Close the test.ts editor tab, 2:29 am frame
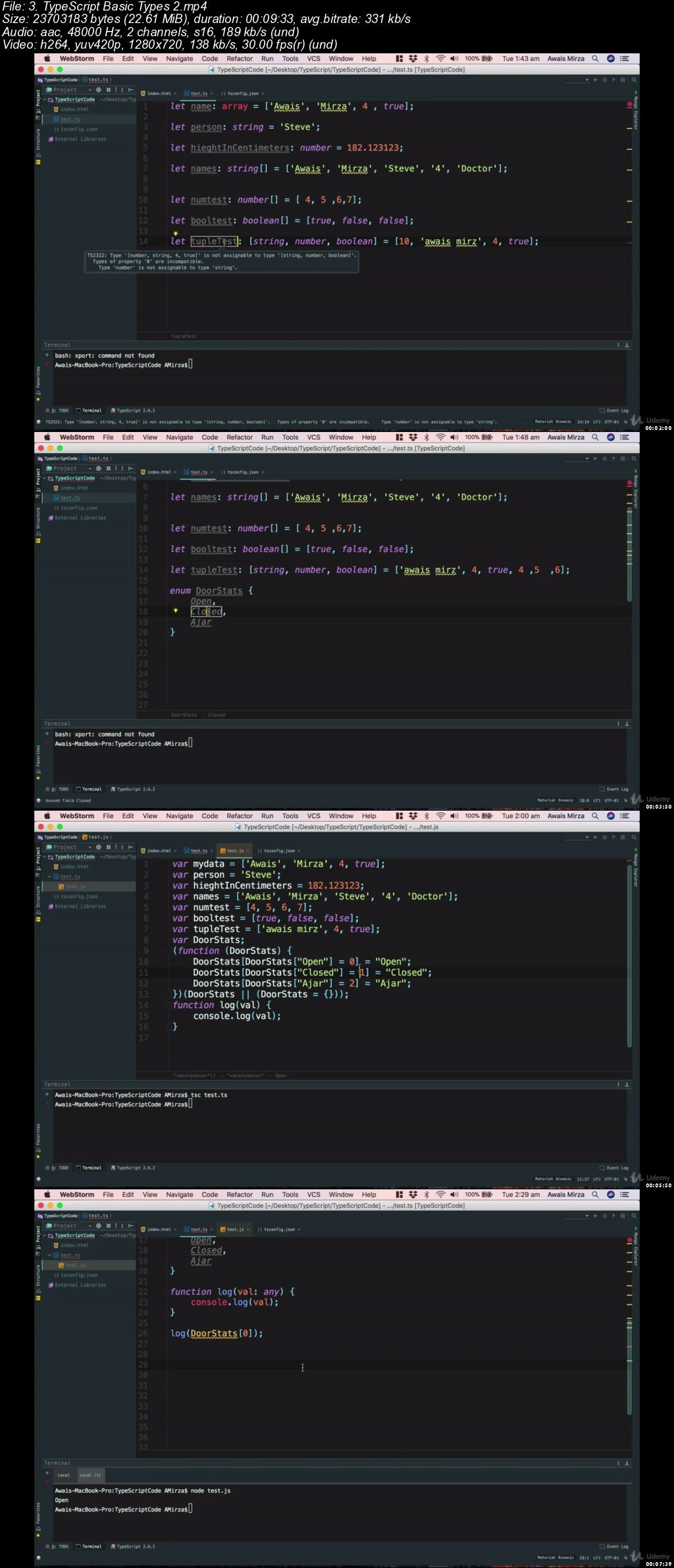Image resolution: width=674 pixels, height=1568 pixels. (211, 1230)
